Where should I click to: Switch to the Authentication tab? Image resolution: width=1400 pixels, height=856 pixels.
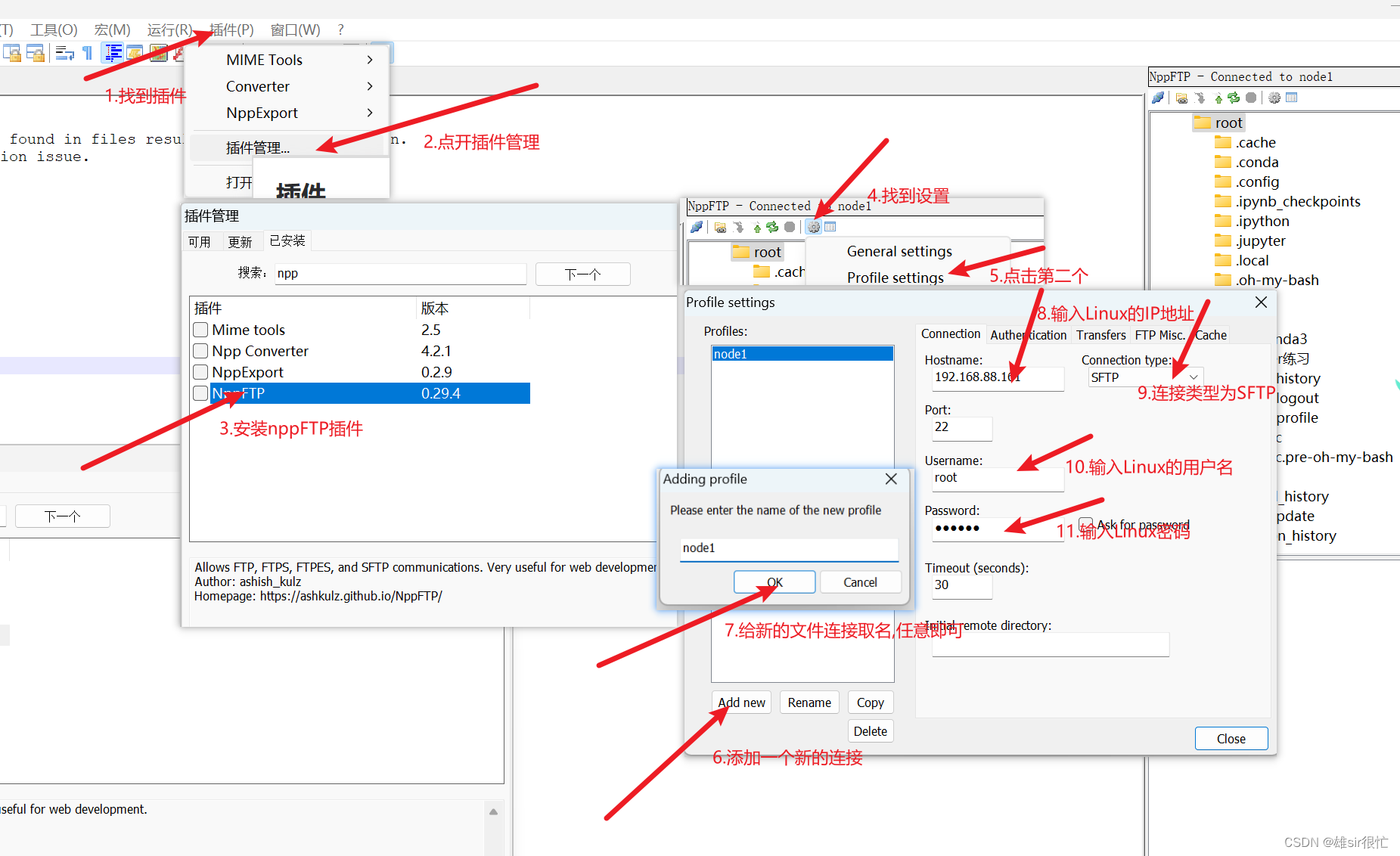coord(1028,335)
